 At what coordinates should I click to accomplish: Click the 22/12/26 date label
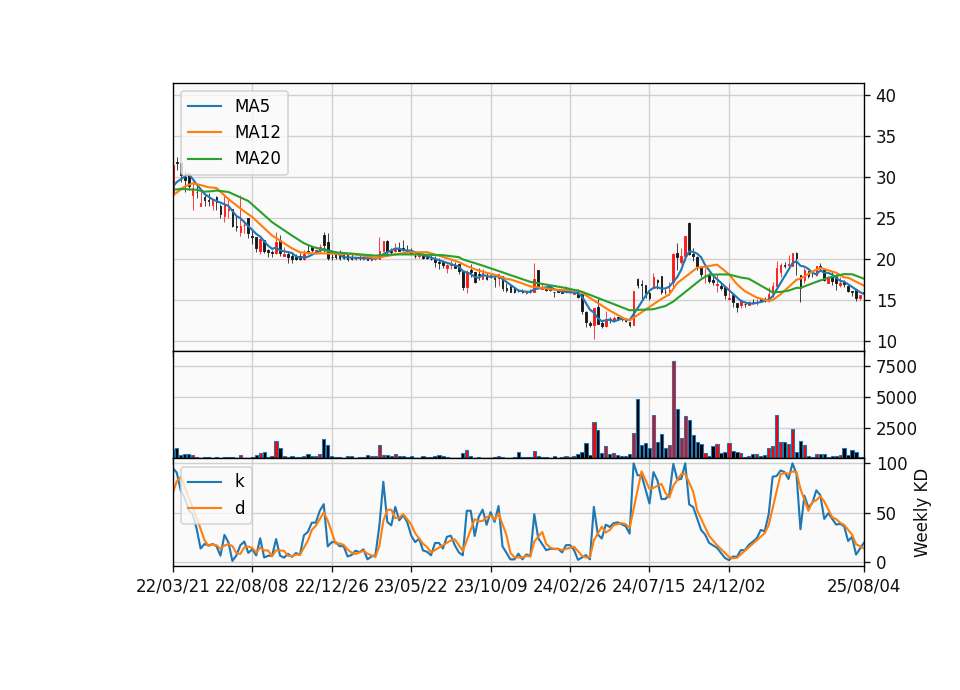(332, 586)
